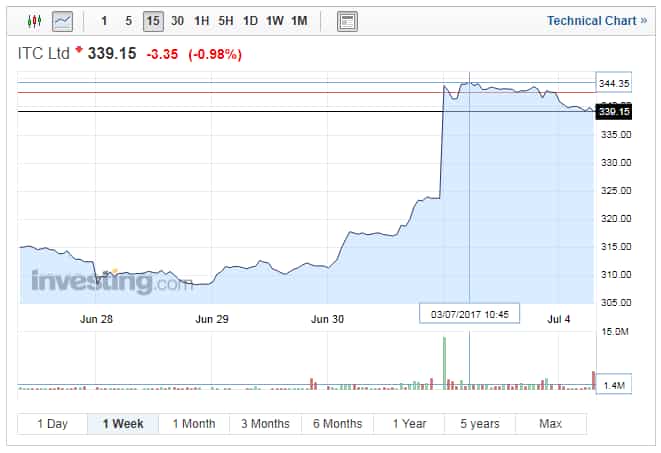Click the 320.00 price axis label
Image resolution: width=661 pixels, height=453 pixels.
(x=616, y=219)
